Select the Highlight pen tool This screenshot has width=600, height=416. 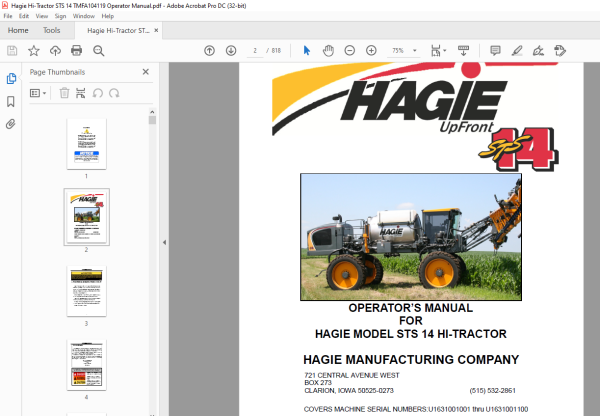(517, 51)
